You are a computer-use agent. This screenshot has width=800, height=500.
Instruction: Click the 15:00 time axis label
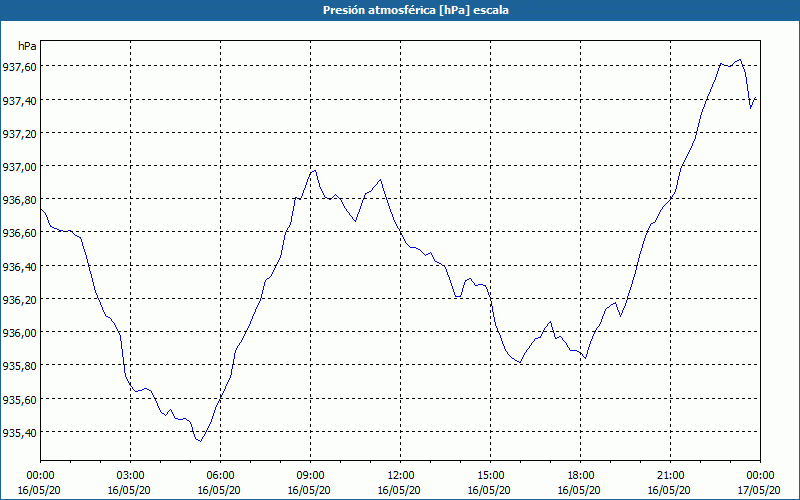[x=490, y=476]
